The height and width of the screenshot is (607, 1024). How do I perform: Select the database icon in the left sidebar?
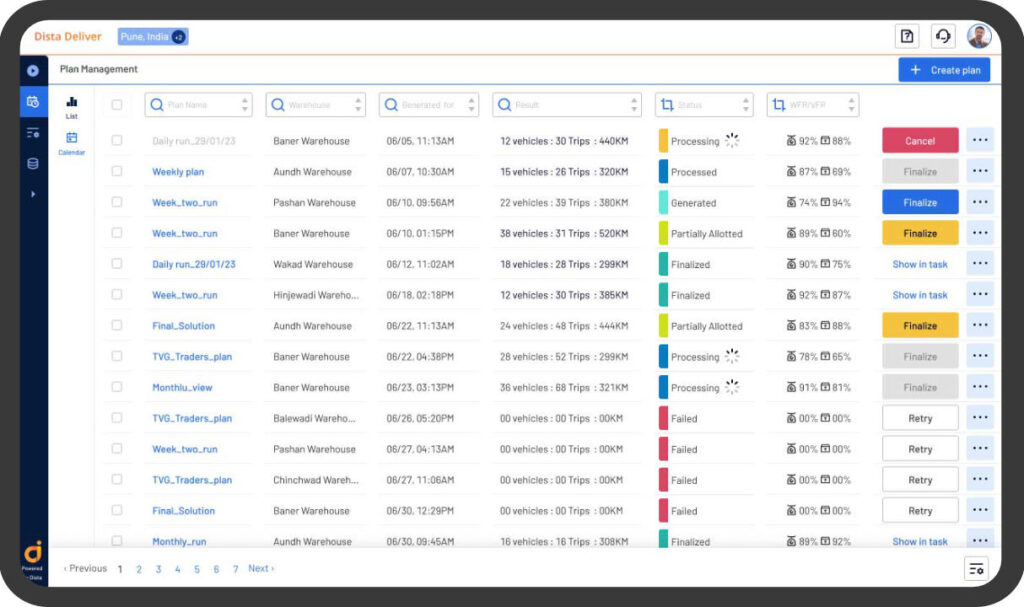[x=33, y=160]
